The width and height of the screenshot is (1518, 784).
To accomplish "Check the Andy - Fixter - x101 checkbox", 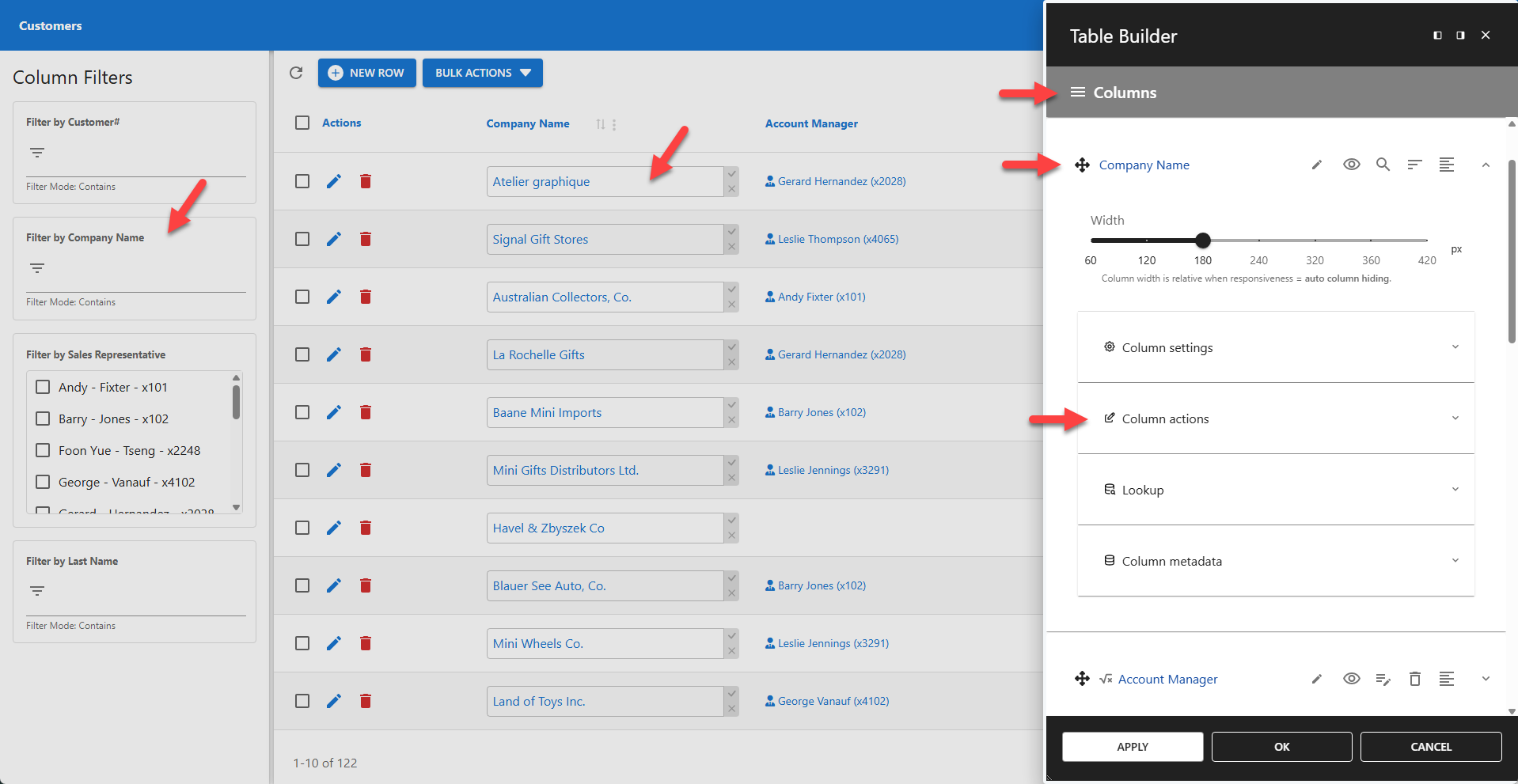I will (x=43, y=387).
